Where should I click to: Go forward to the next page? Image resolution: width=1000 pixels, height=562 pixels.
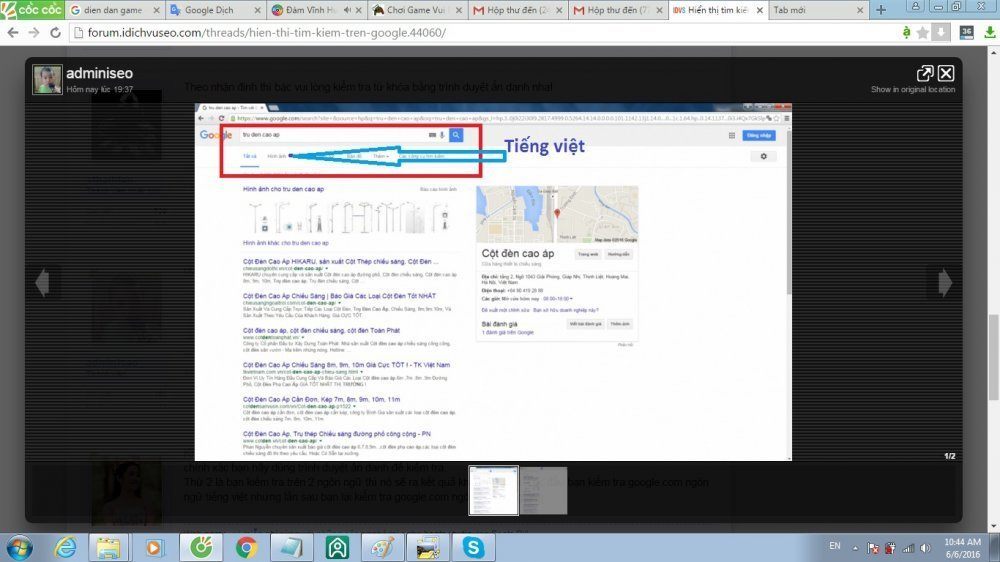[34, 33]
